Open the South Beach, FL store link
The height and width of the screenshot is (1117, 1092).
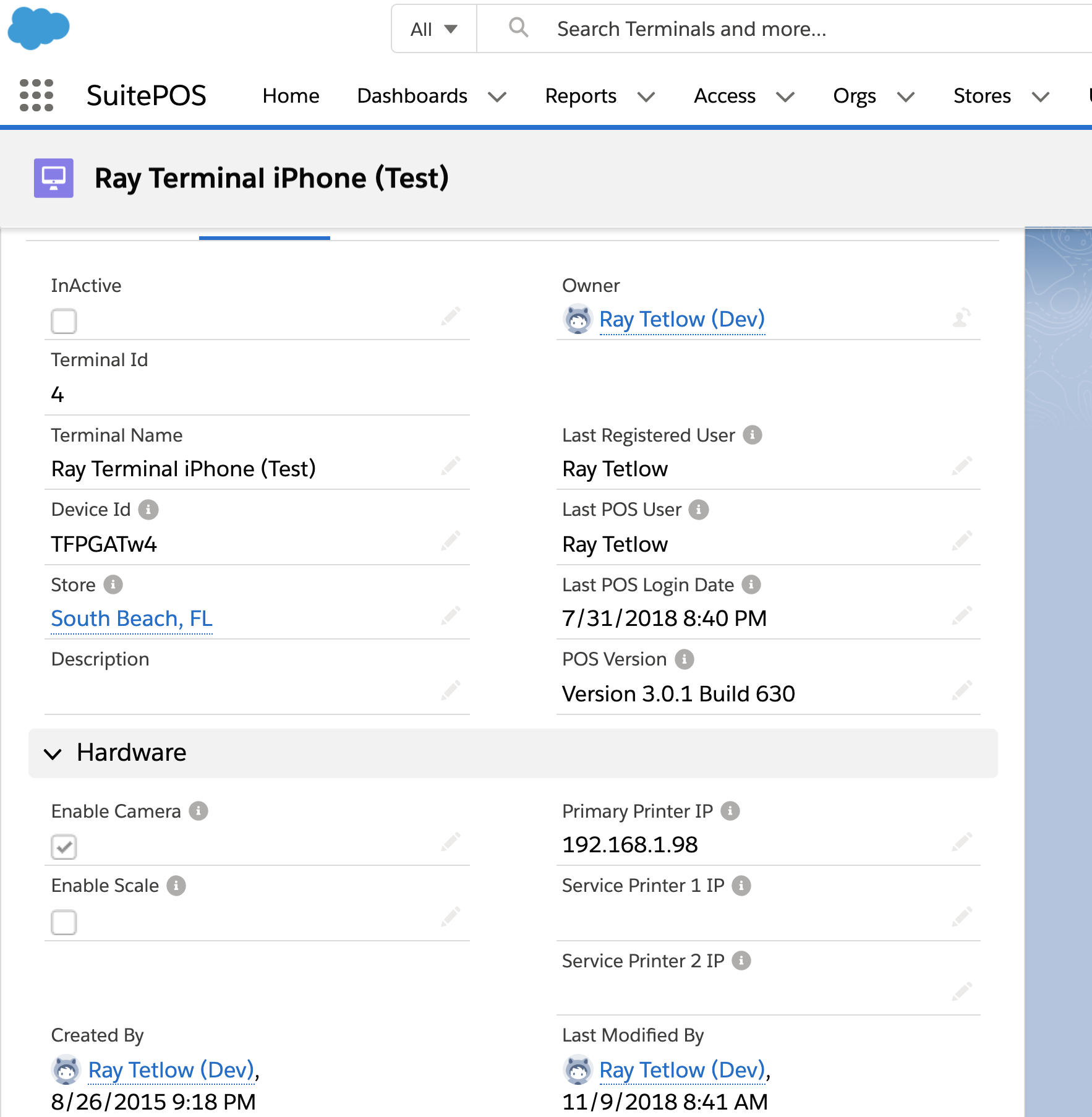click(132, 618)
